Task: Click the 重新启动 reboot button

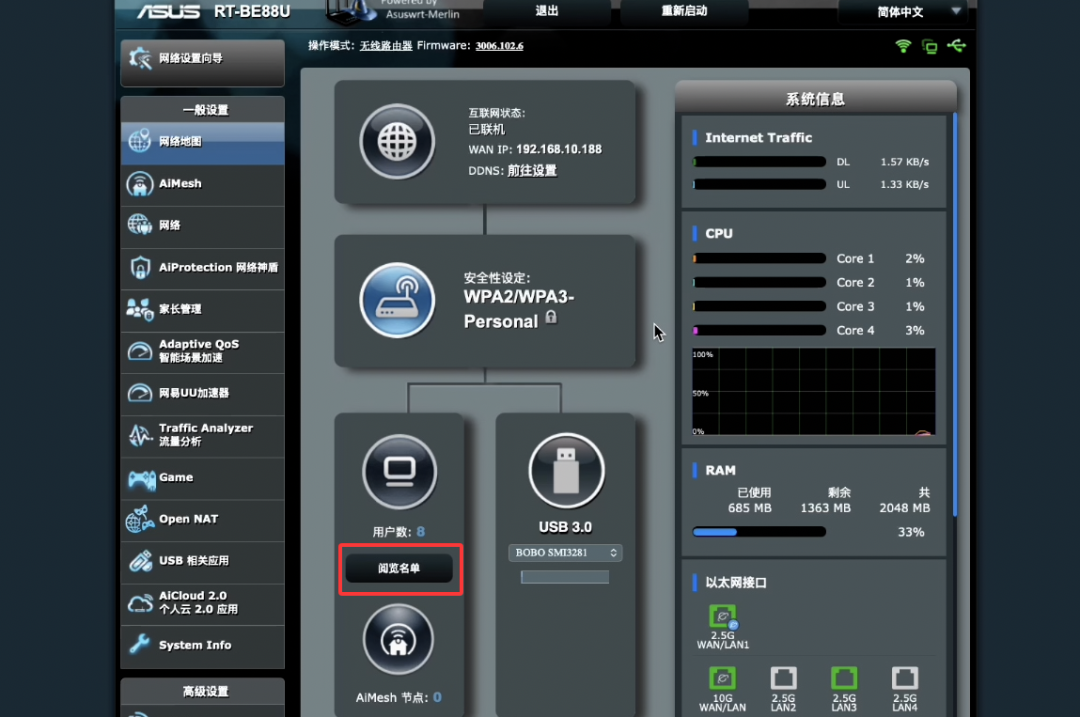Action: pyautogui.click(x=684, y=11)
